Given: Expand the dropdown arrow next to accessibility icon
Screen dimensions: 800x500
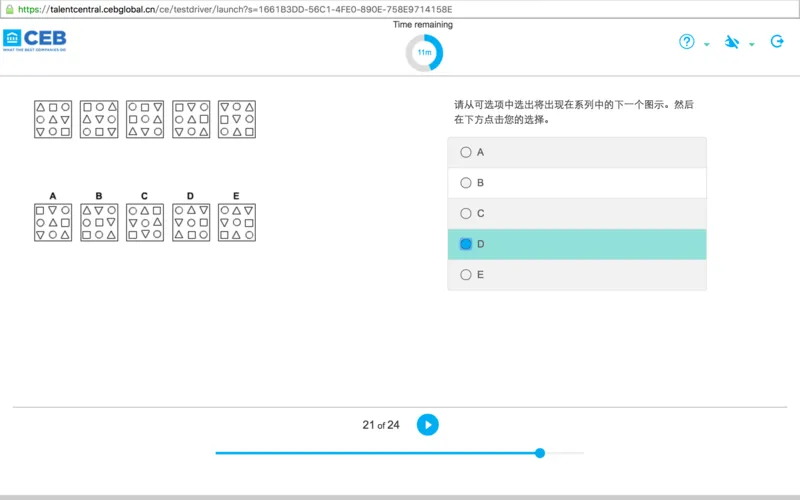Looking at the screenshot, I should (752, 44).
